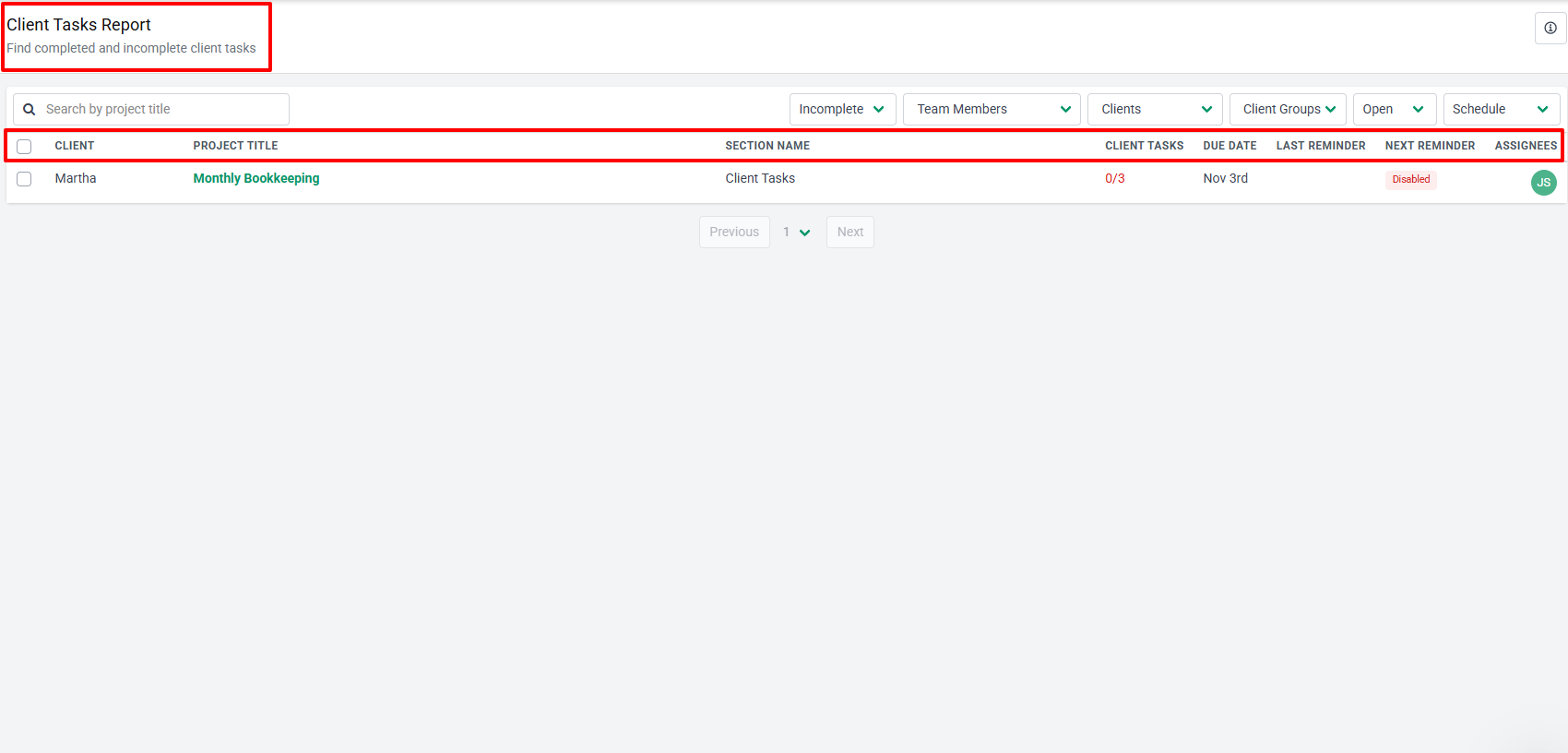Click the SECTION NAME column header
Viewport: 1568px width, 753px height.
pos(767,146)
